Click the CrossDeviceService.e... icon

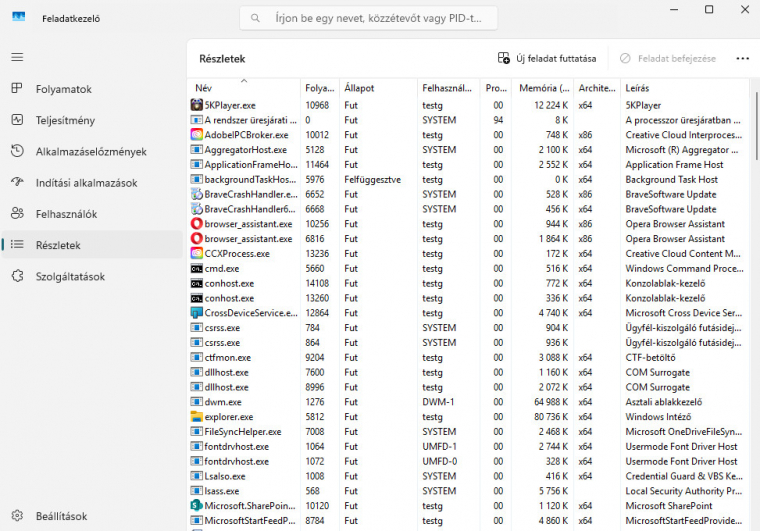(x=196, y=313)
